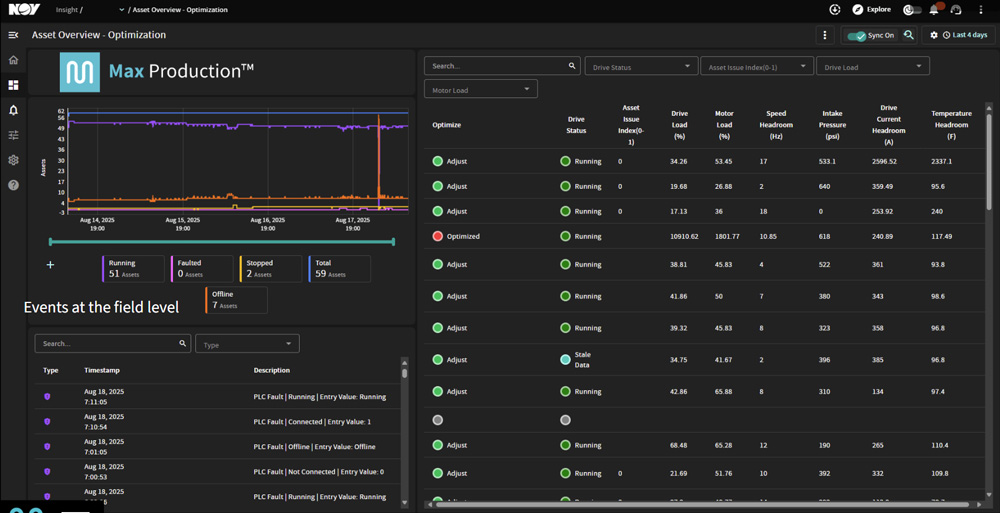Open the sliders tuning icon in the sidebar
This screenshot has height=513, width=1000.
[13, 135]
